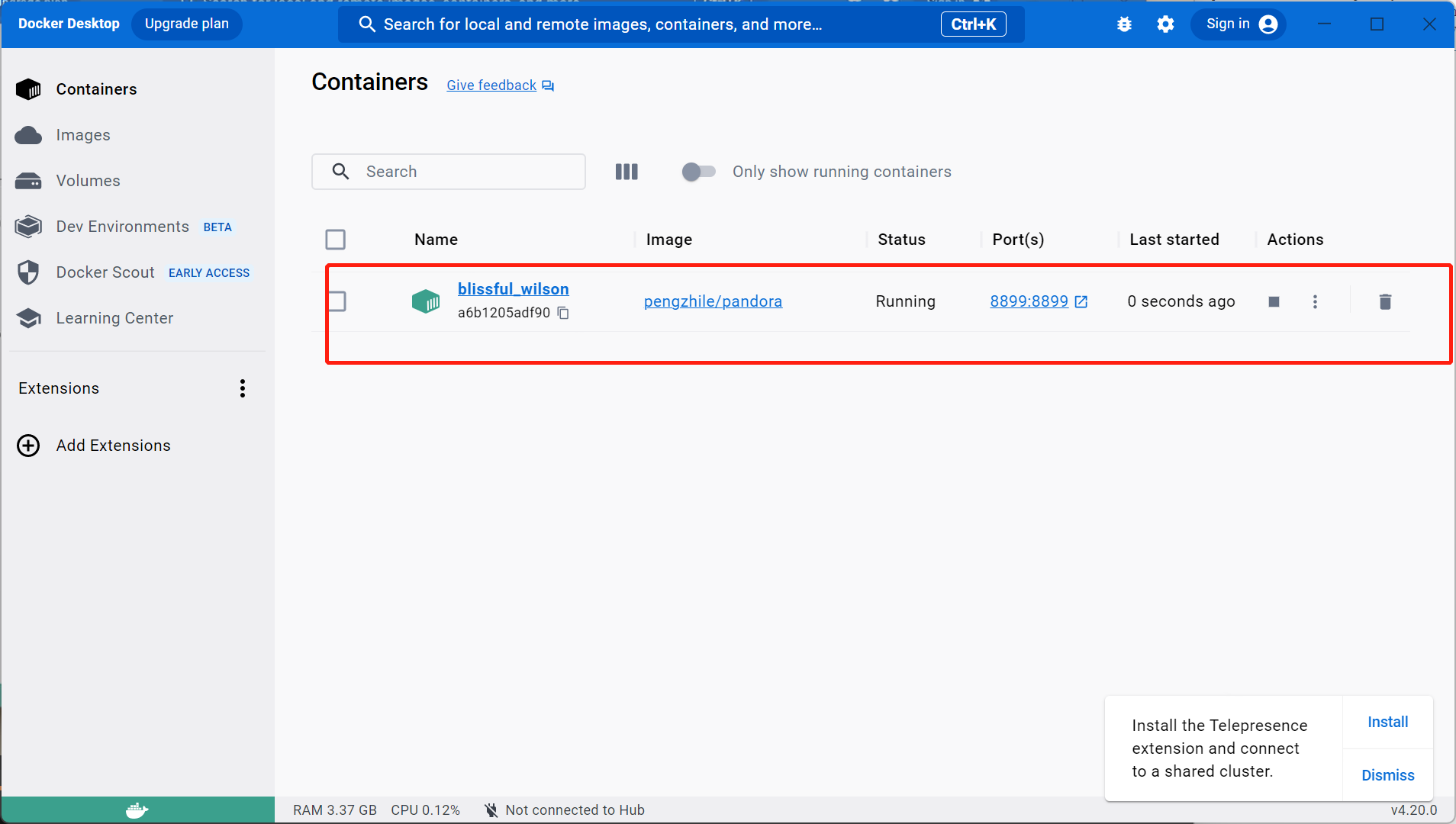Open the troubleshoot bug icon

point(1124,24)
